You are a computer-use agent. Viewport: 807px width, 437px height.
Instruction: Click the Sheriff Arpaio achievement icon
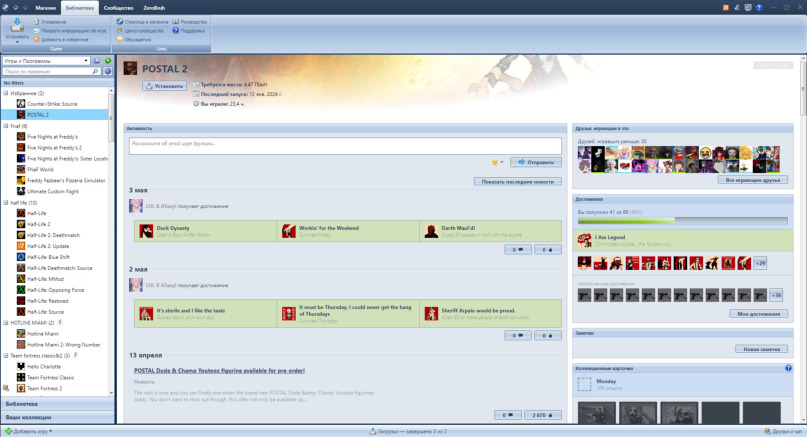(x=431, y=313)
